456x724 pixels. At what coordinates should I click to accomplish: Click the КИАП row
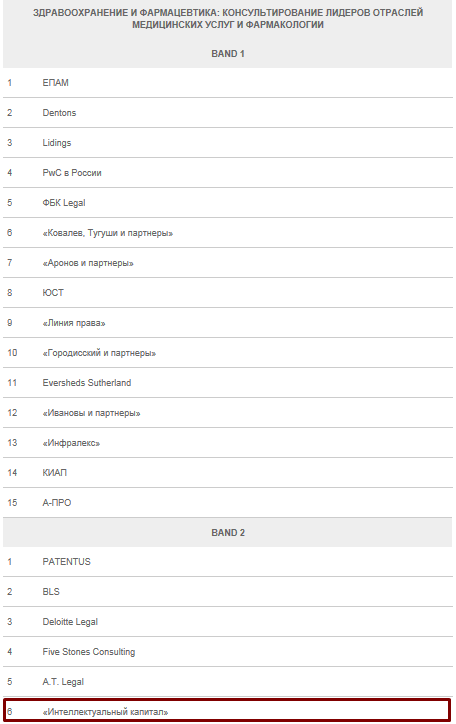[x=228, y=473]
